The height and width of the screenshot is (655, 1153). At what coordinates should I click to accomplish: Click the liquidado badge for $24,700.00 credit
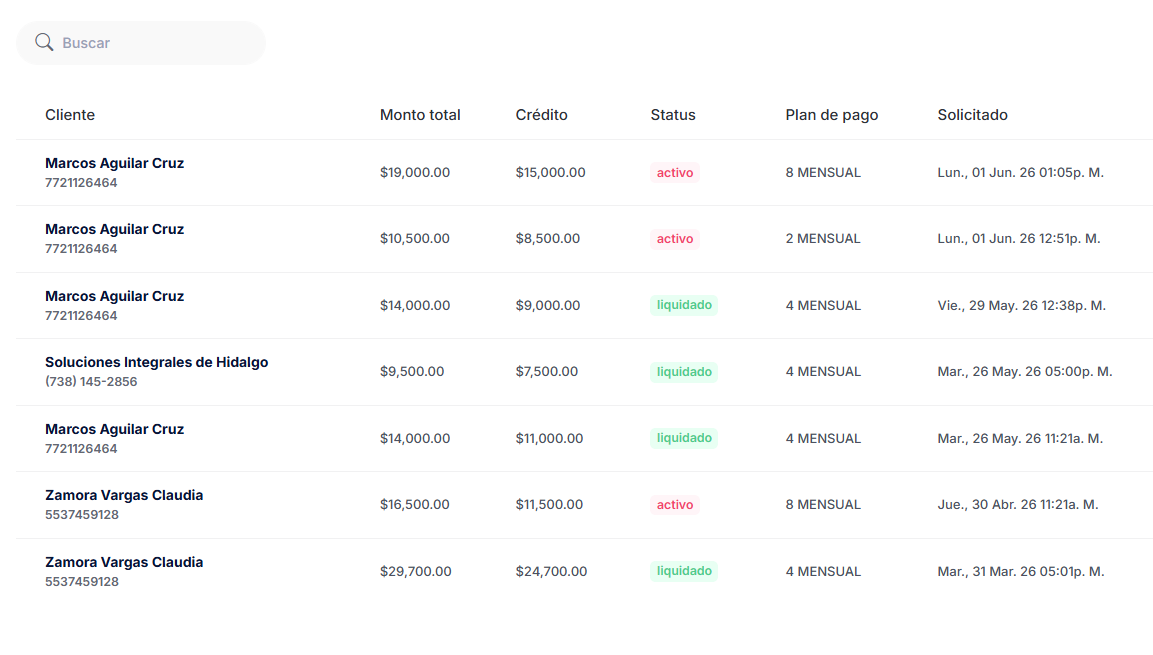[684, 571]
